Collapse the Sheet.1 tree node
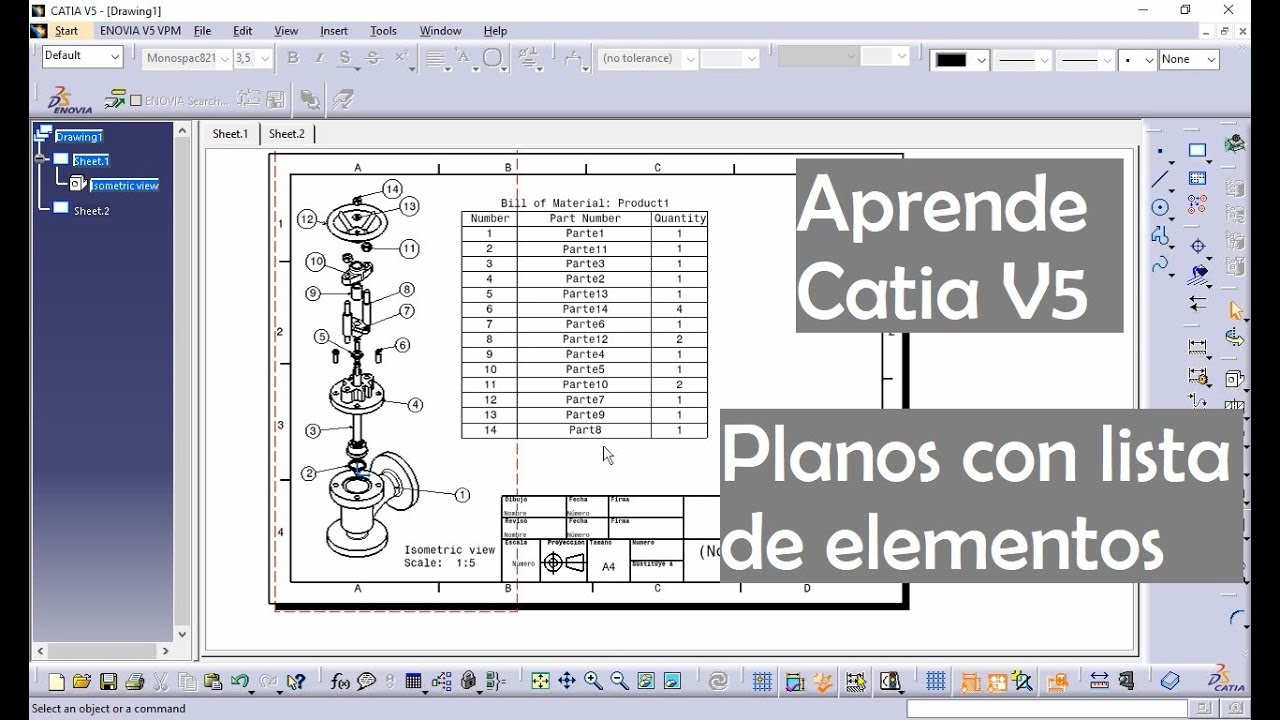 [x=41, y=159]
